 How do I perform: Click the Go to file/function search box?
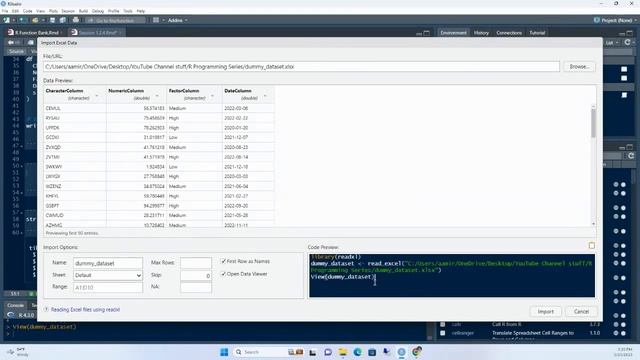pyautogui.click(x=116, y=20)
